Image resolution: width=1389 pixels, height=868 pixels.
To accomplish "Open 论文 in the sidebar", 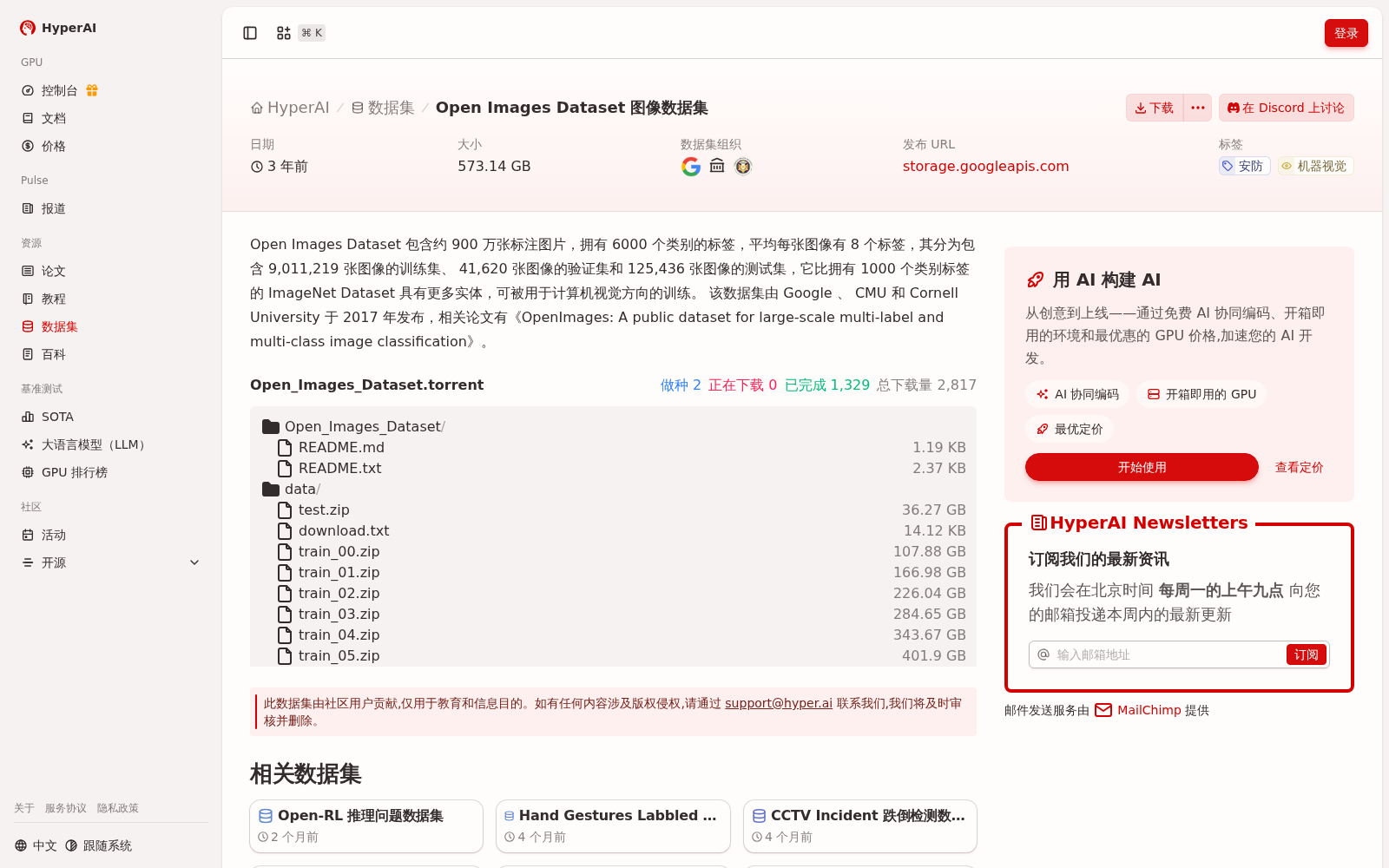I will pyautogui.click(x=54, y=271).
